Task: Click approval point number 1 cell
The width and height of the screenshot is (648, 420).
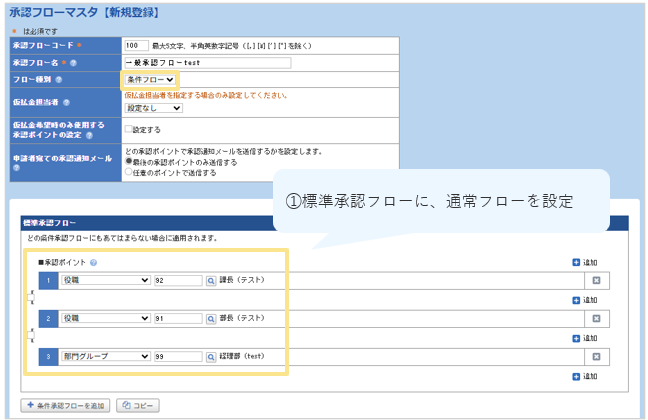Action: coord(48,281)
